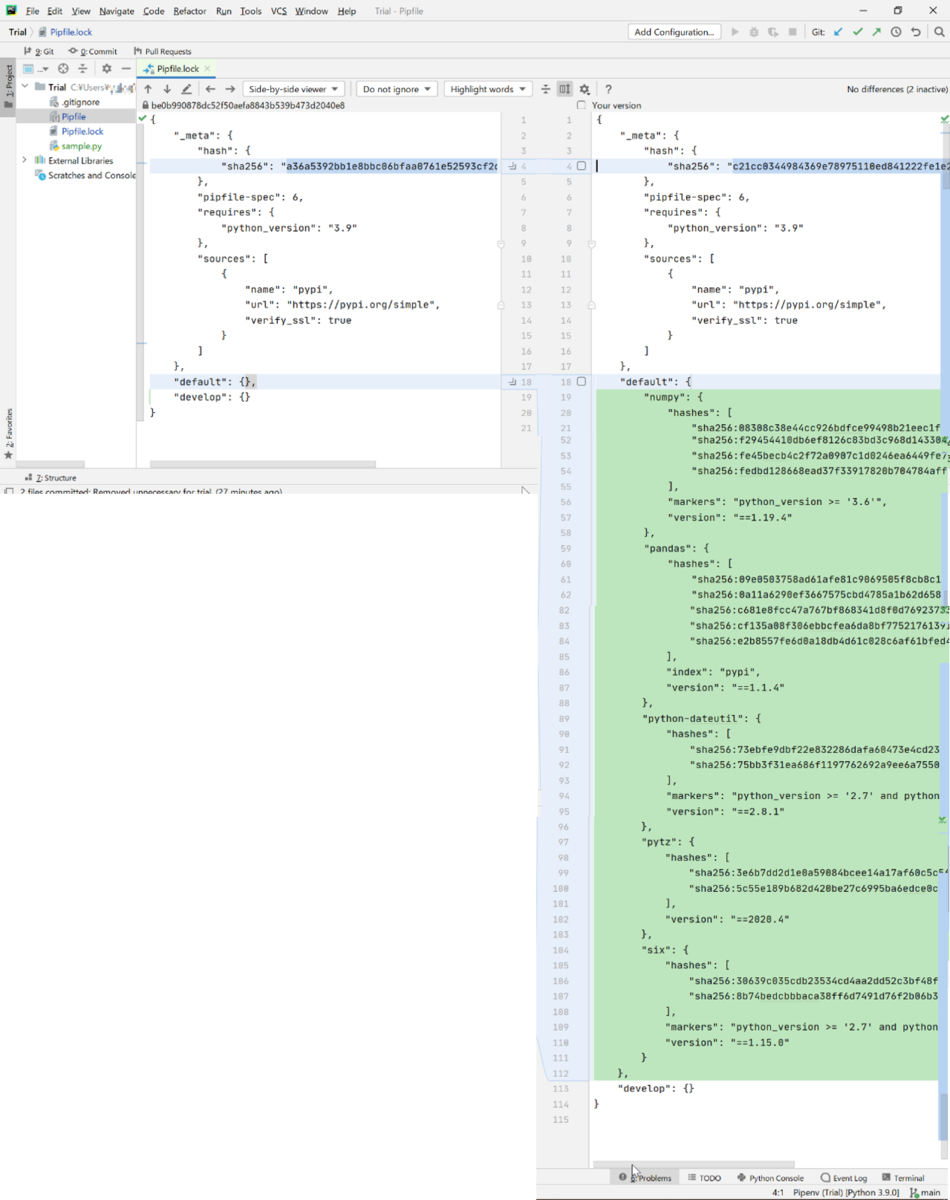The height and width of the screenshot is (1200, 950).
Task: Open Highlight words dropdown
Action: point(488,89)
